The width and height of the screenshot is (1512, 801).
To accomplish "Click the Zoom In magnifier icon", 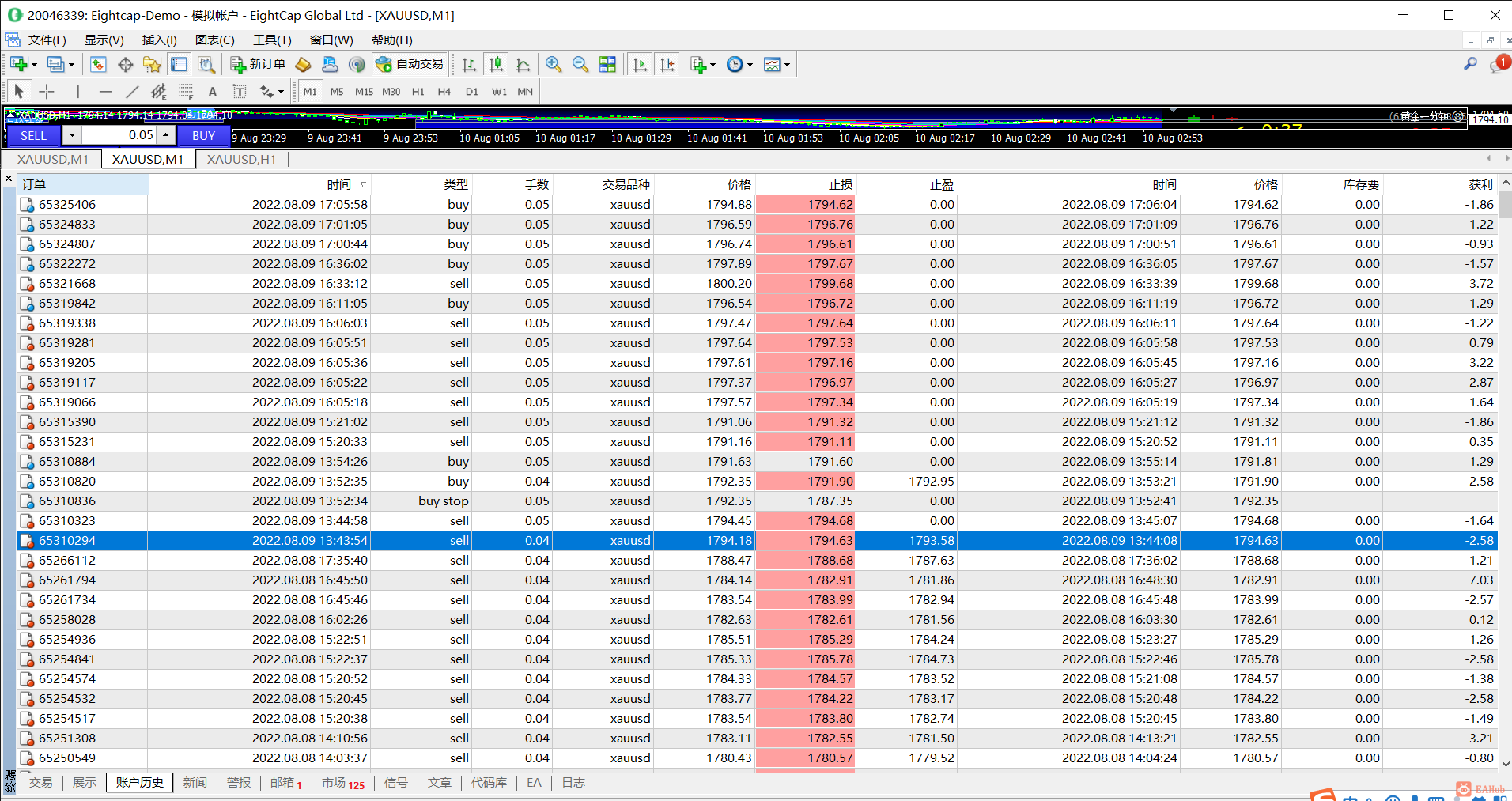I will coord(554,64).
